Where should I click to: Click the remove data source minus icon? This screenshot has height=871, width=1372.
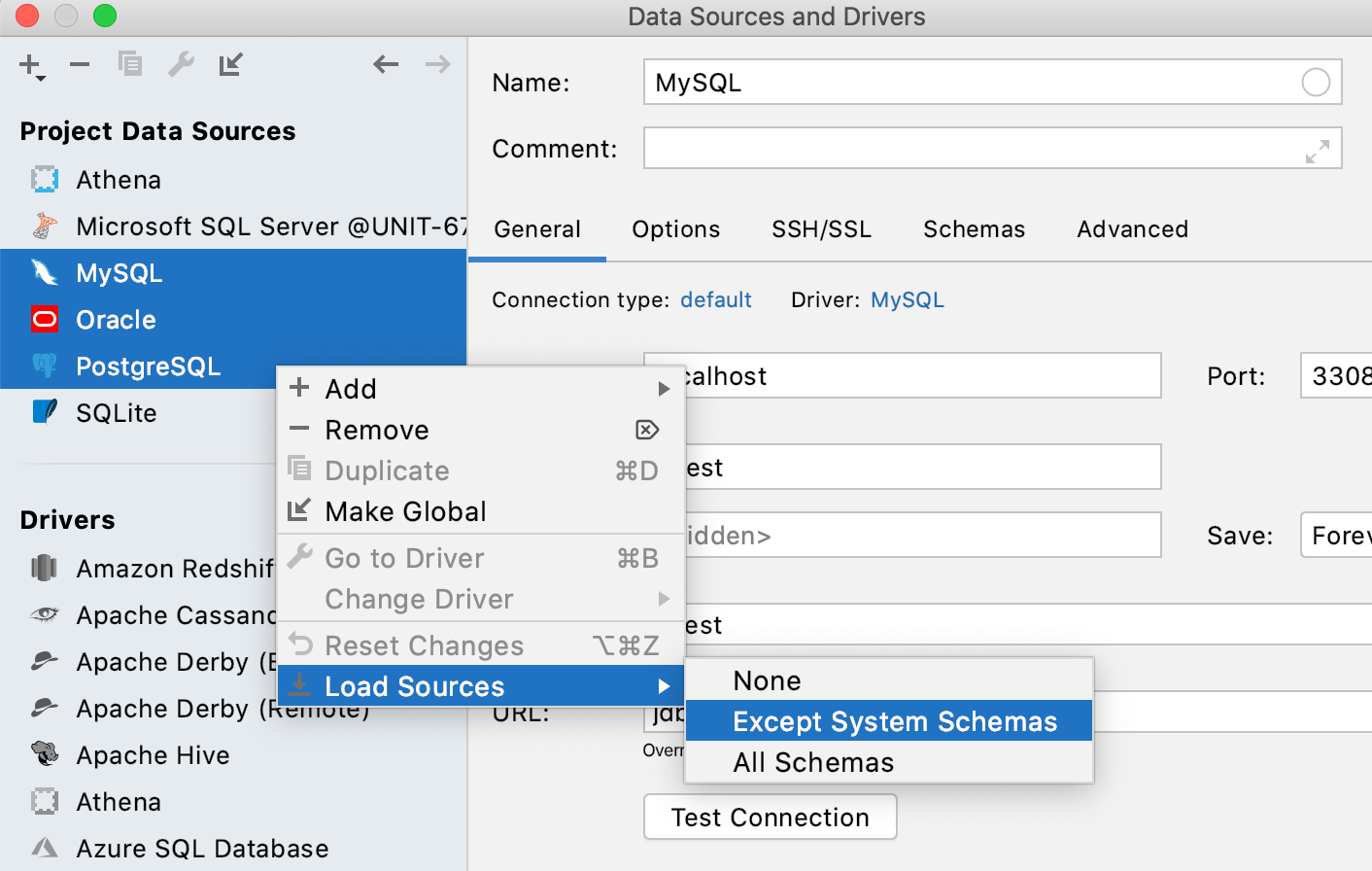(78, 64)
